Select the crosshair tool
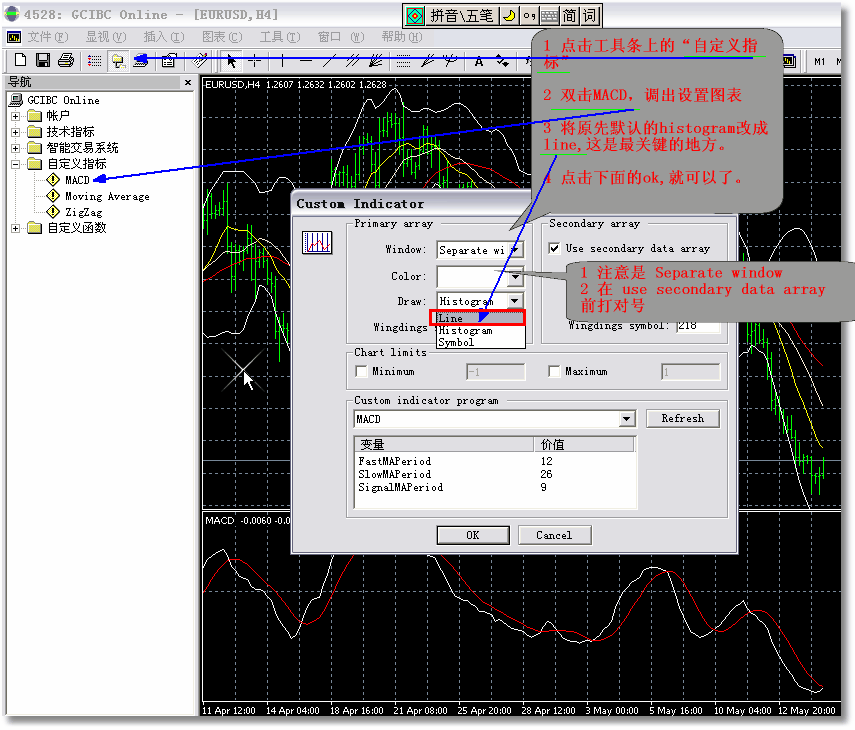Viewport: 855px width, 730px height. click(256, 61)
